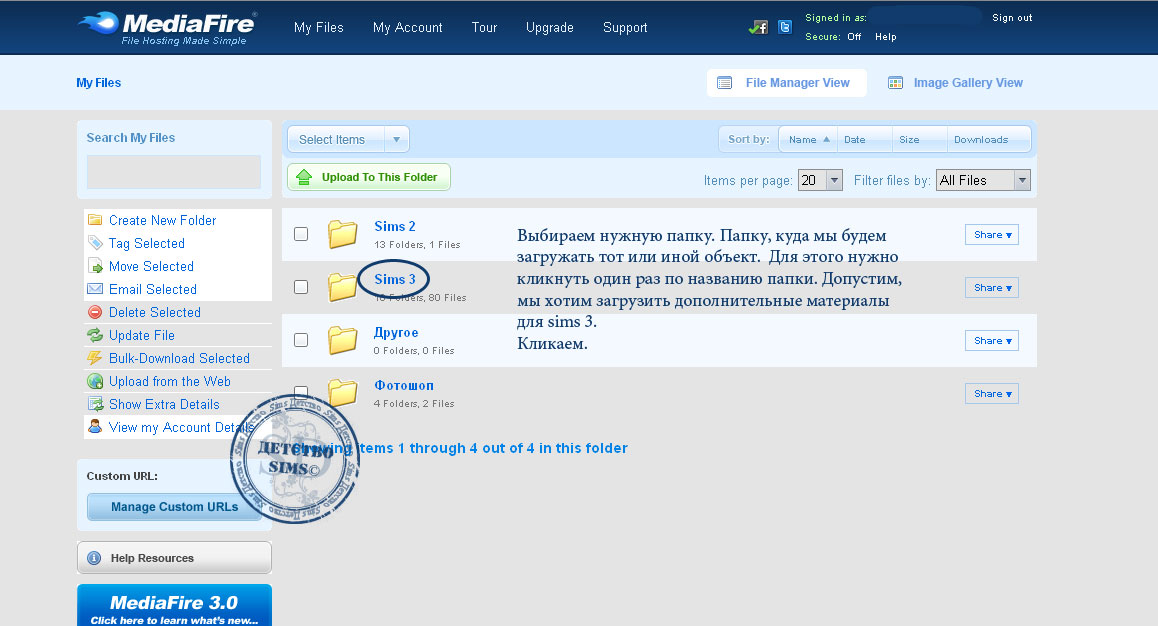Image resolution: width=1158 pixels, height=626 pixels.
Task: Open My Files in top navigation
Action: point(318,27)
